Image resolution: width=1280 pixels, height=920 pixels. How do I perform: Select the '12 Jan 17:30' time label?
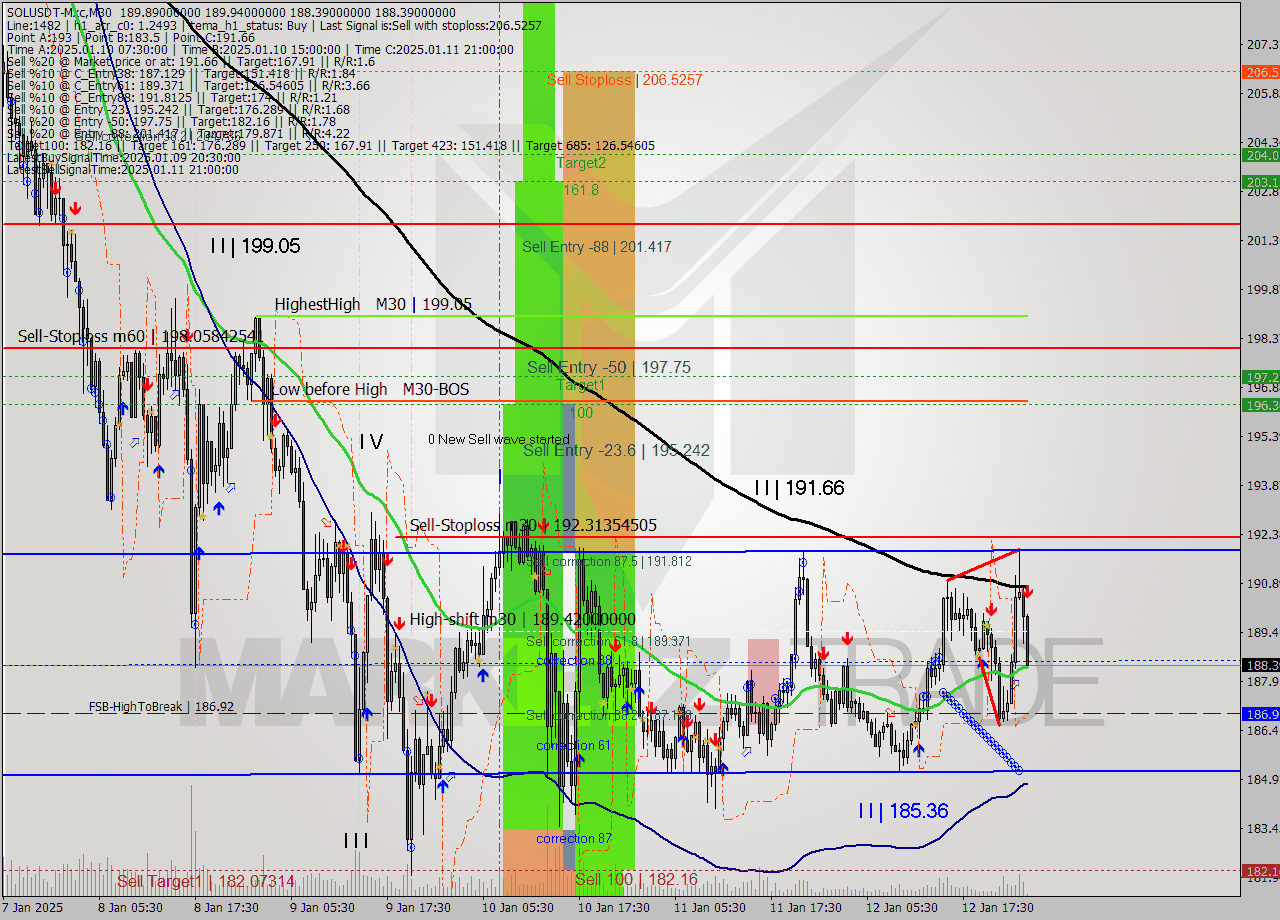pyautogui.click(x=997, y=907)
